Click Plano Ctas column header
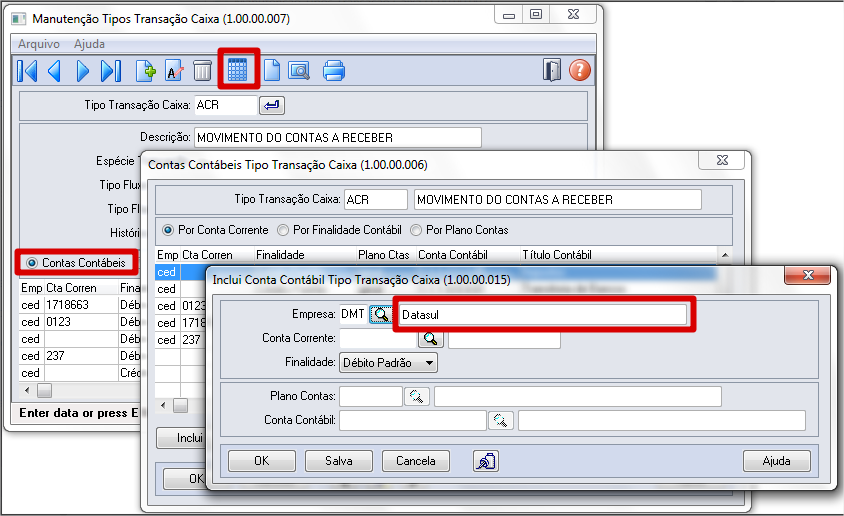Image resolution: width=844 pixels, height=516 pixels. [384, 255]
